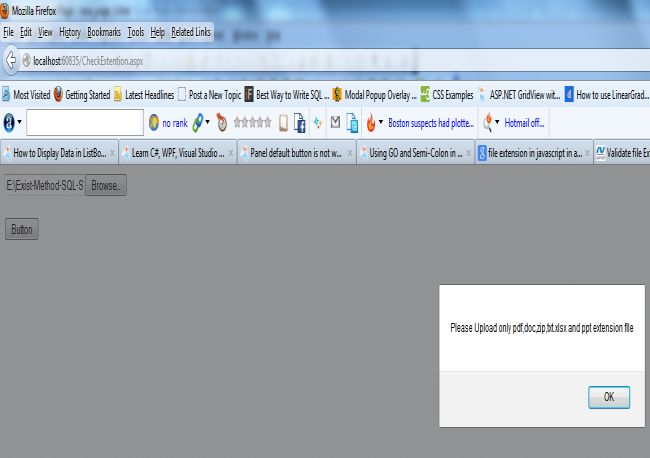This screenshot has height=458, width=650.
Task: Open the Tools menu
Action: [136, 32]
